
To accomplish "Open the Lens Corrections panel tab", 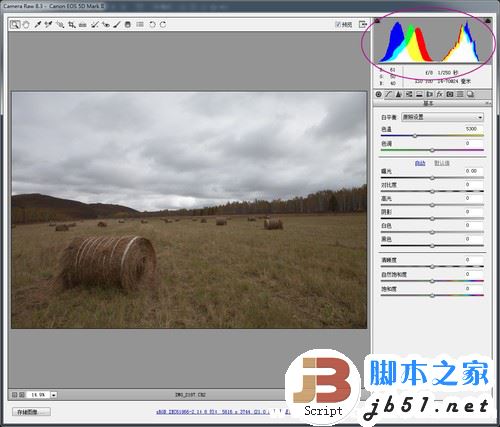I will (429, 94).
